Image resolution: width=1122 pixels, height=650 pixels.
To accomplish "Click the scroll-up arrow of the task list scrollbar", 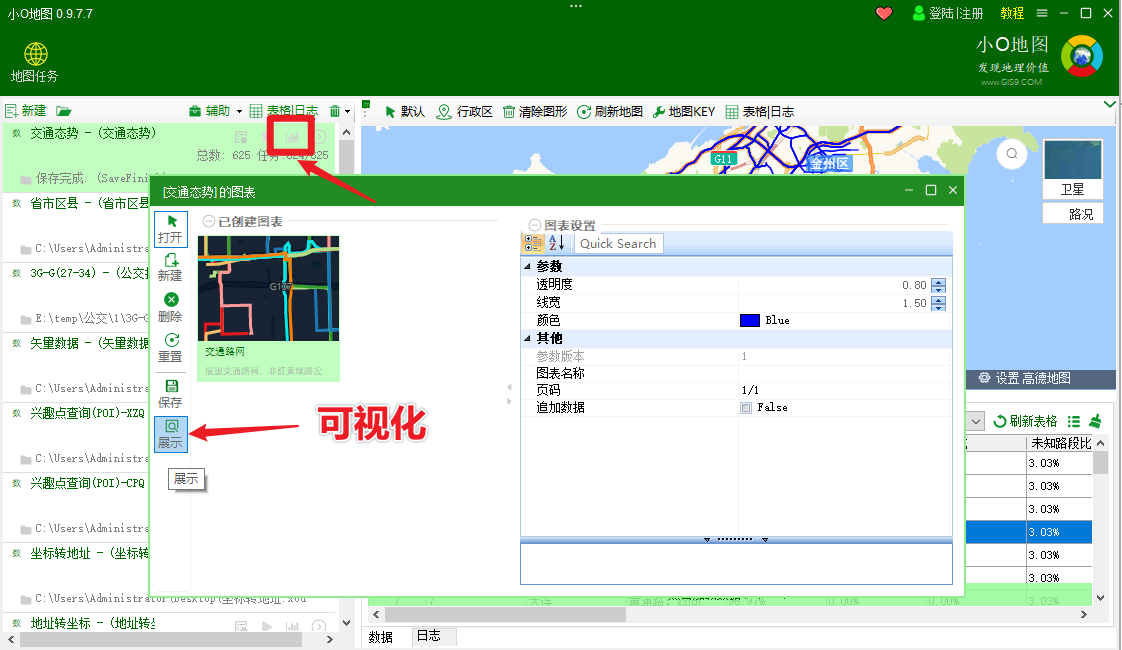I will tap(346, 132).
